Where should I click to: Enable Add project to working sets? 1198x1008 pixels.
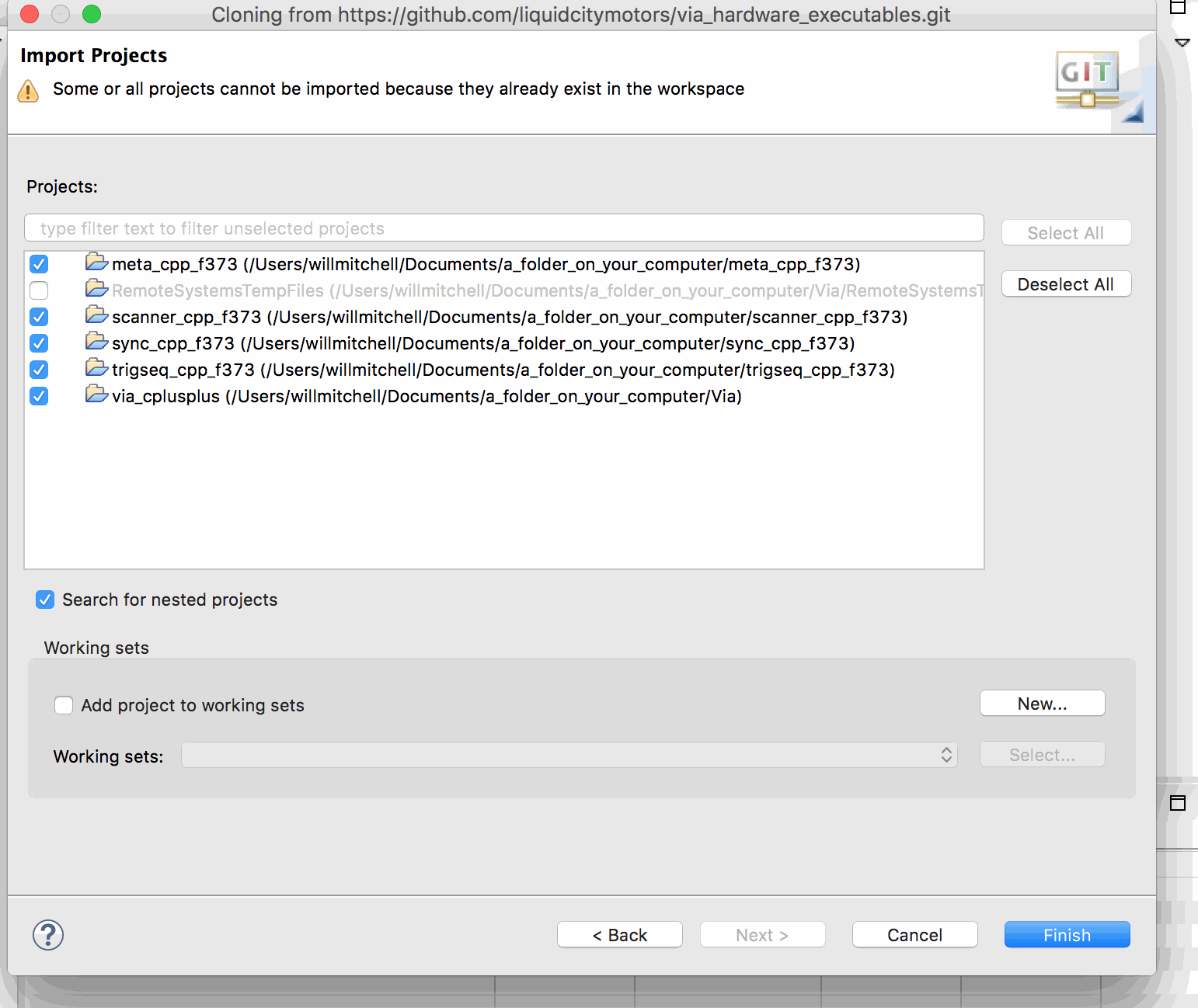[64, 704]
